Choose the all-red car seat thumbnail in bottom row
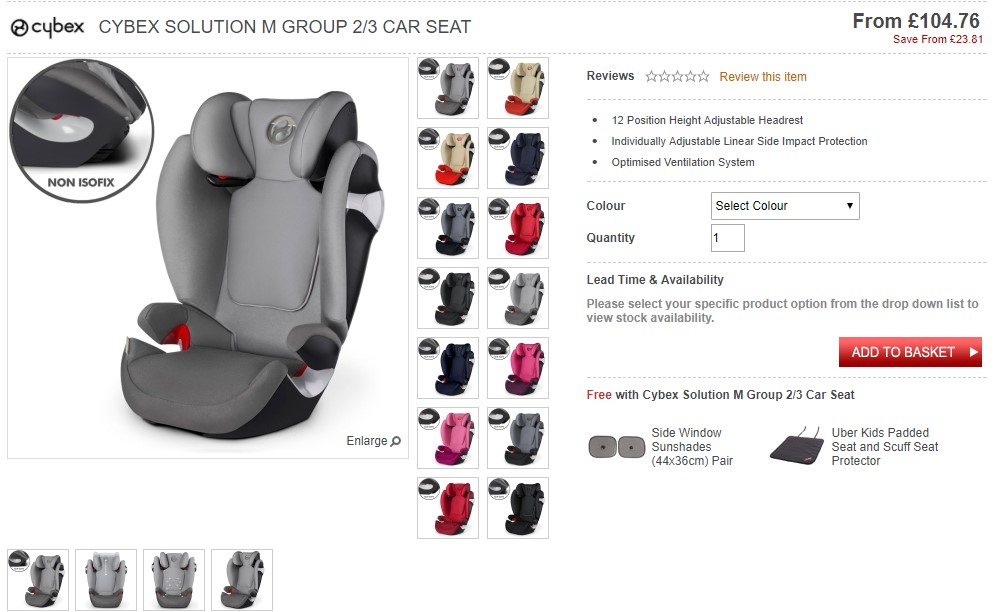The image size is (997, 612). tap(448, 508)
